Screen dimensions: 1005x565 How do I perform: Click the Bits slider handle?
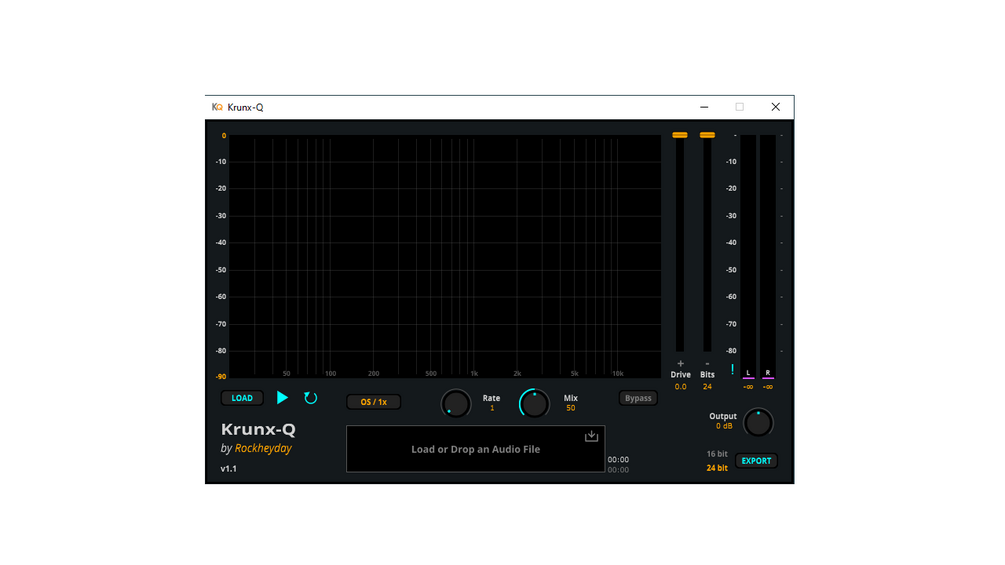click(x=707, y=135)
